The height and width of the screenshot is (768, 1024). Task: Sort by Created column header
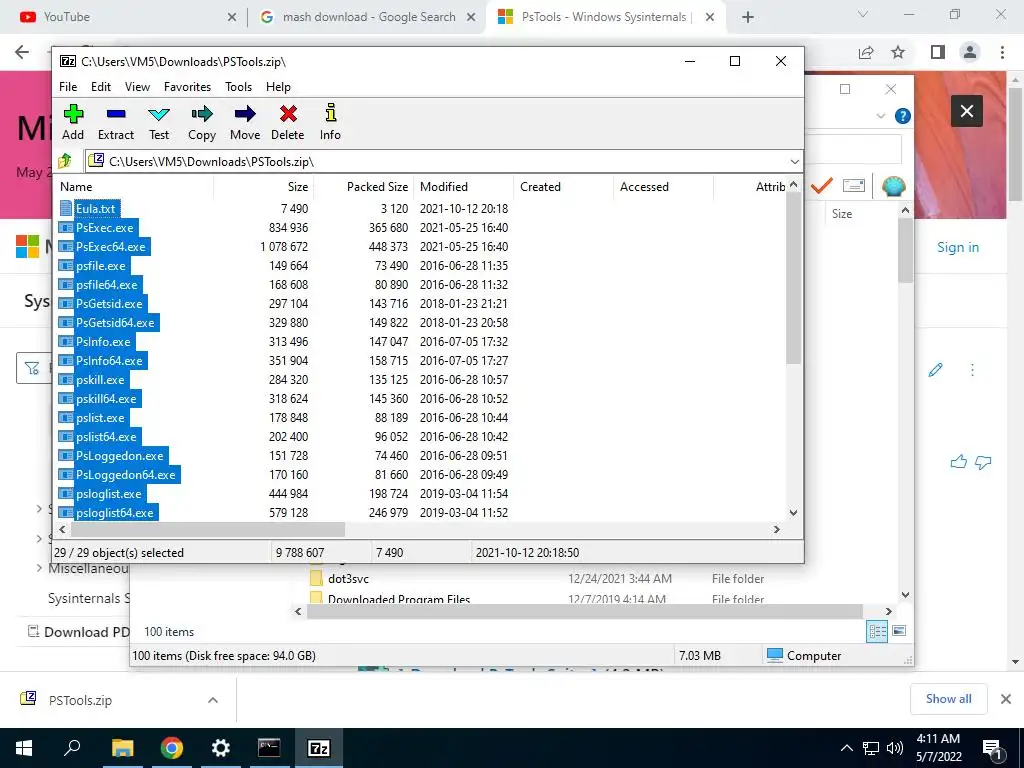point(564,187)
